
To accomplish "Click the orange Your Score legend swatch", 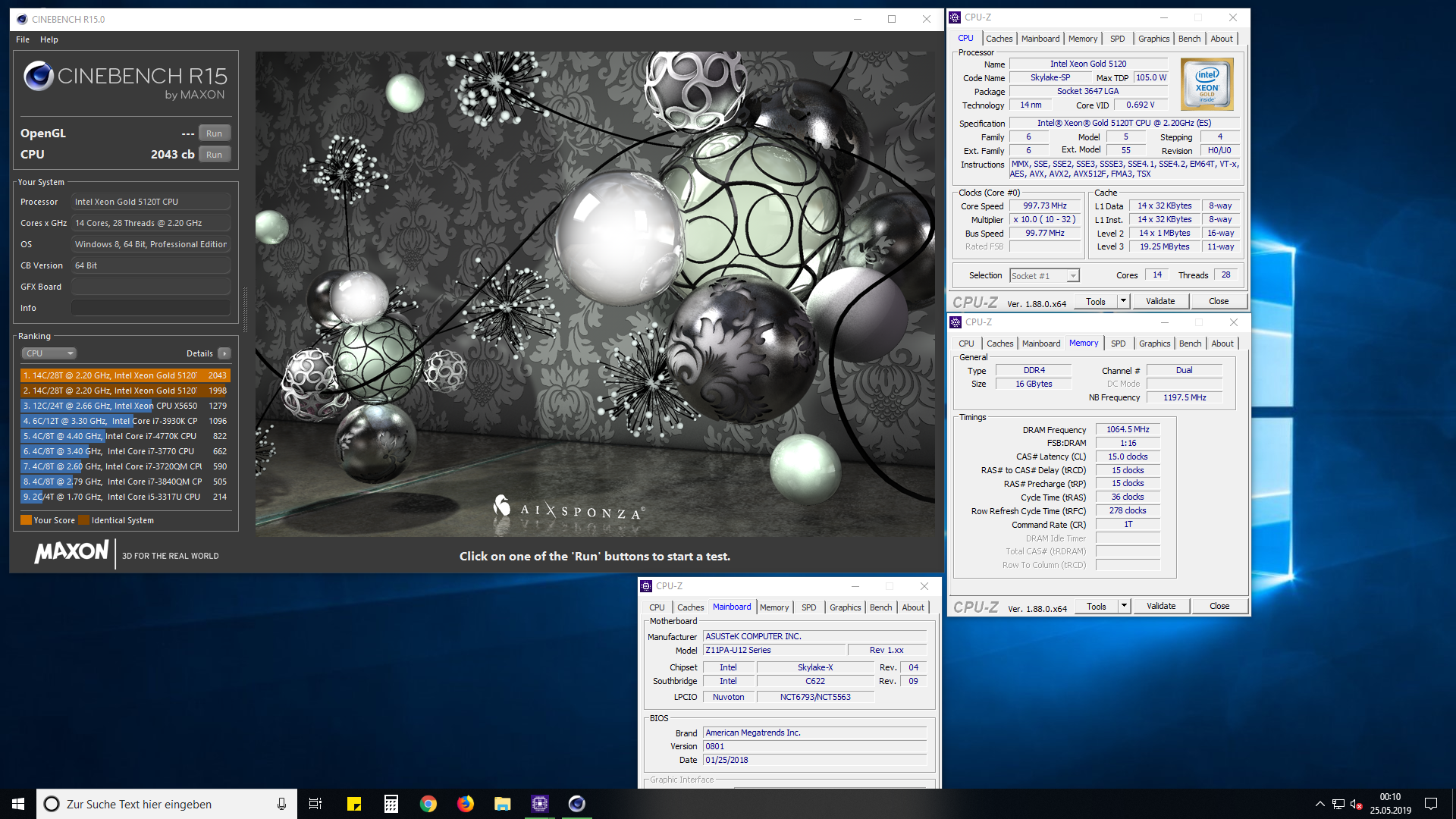I will (x=26, y=520).
